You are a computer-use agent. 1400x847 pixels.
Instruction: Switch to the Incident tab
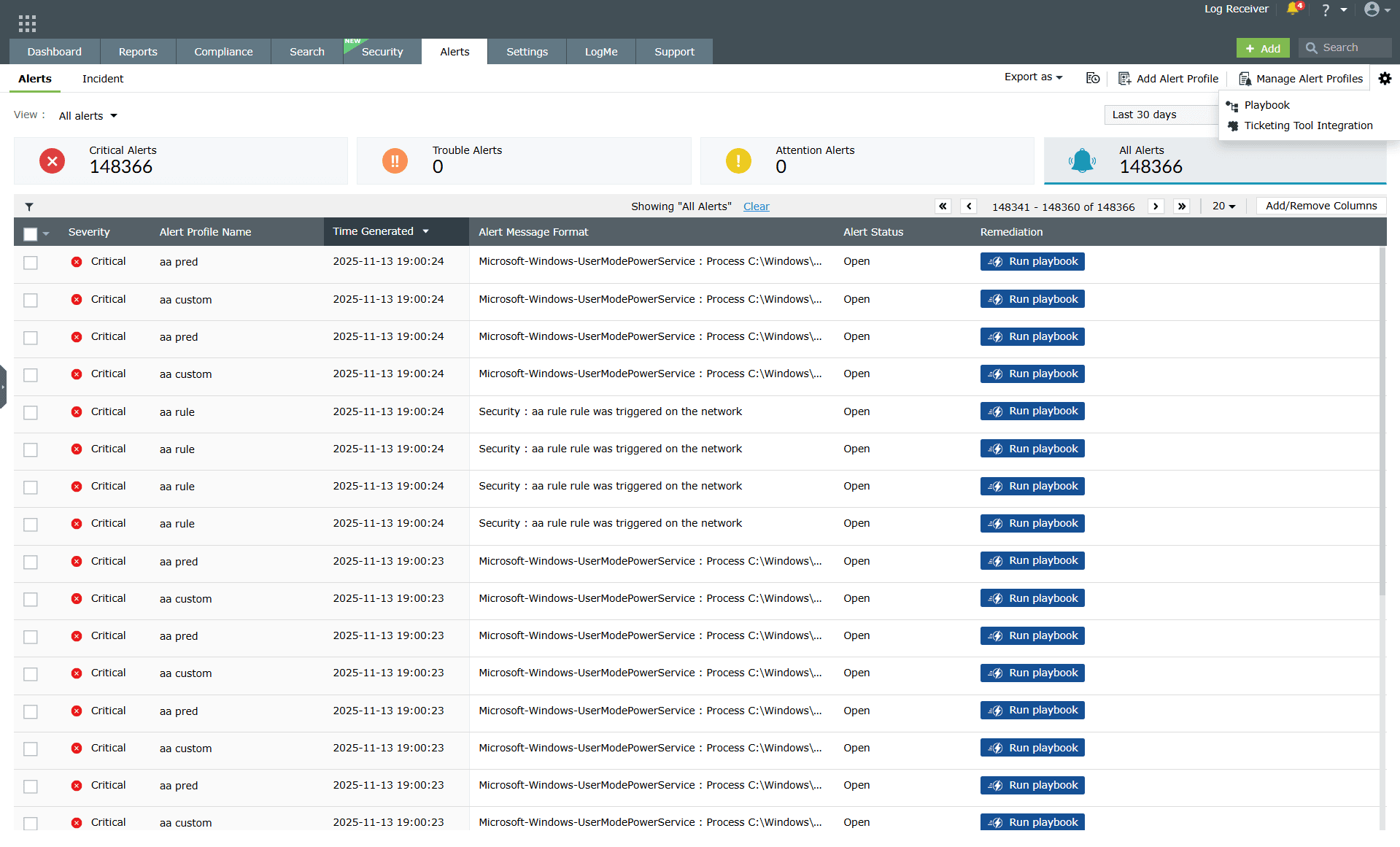102,79
